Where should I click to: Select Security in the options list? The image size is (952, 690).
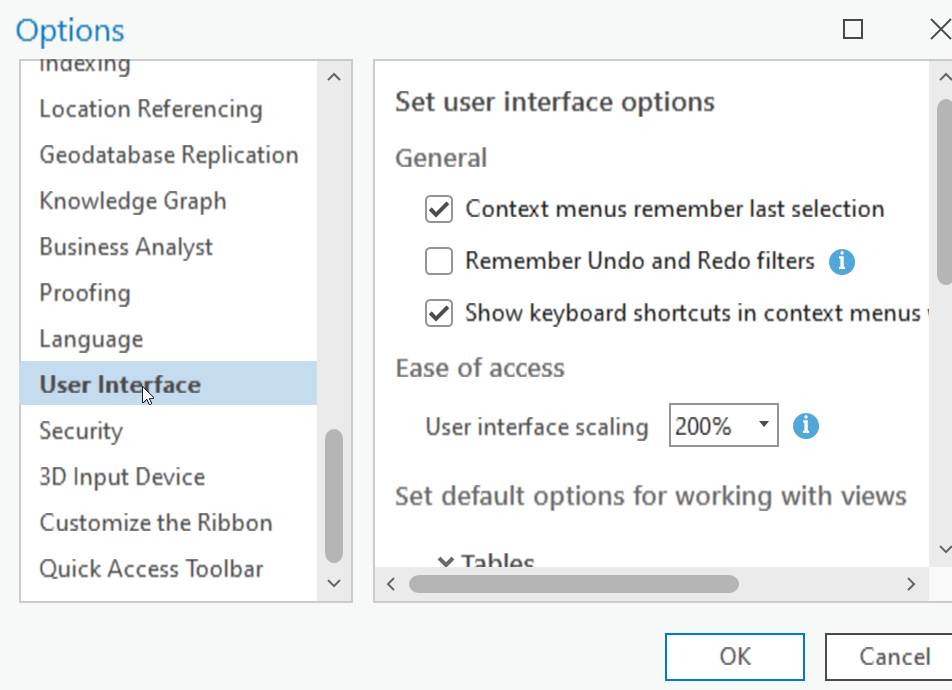pos(81,431)
